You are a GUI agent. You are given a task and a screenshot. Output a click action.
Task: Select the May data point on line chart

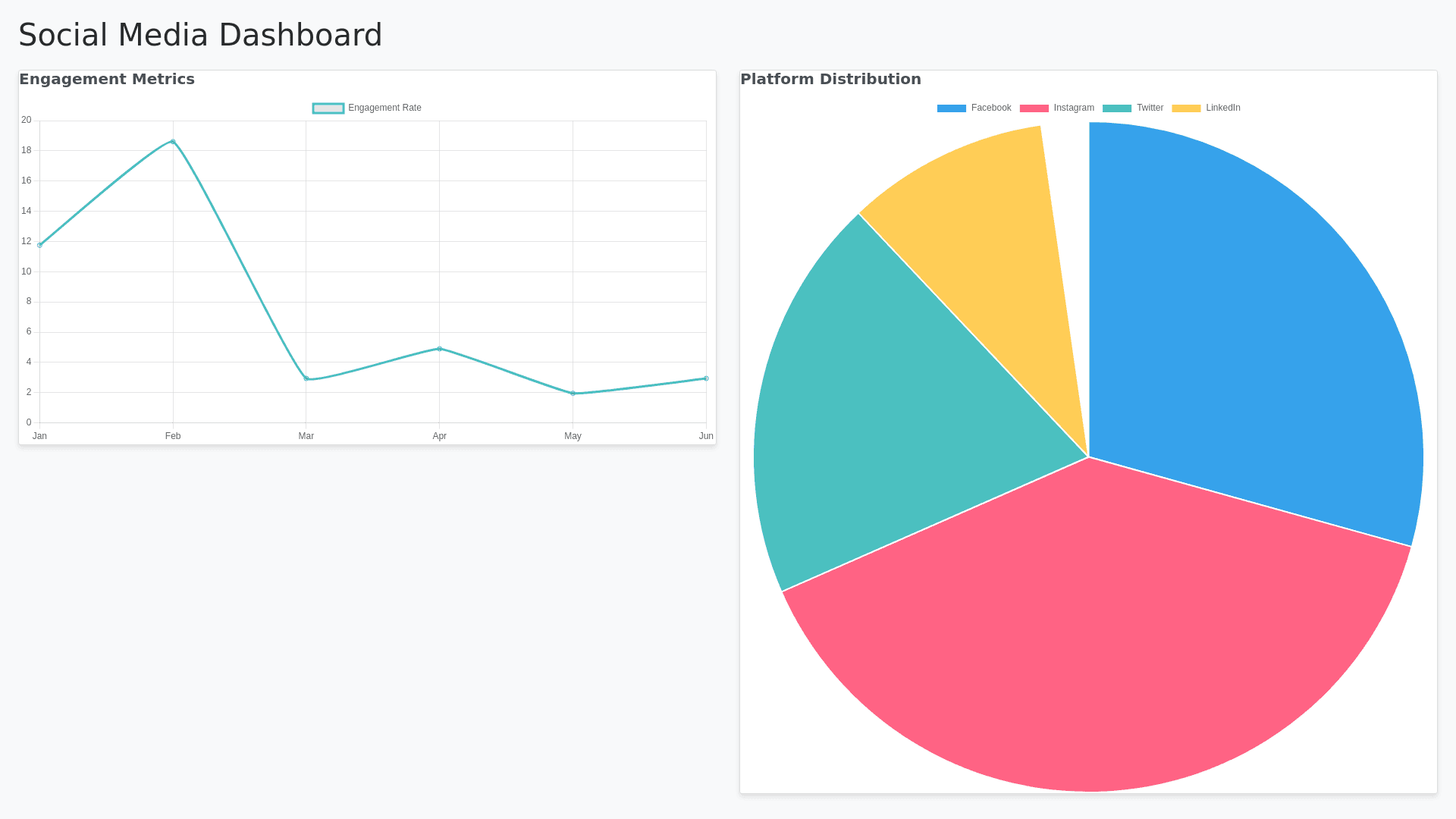[x=573, y=394]
